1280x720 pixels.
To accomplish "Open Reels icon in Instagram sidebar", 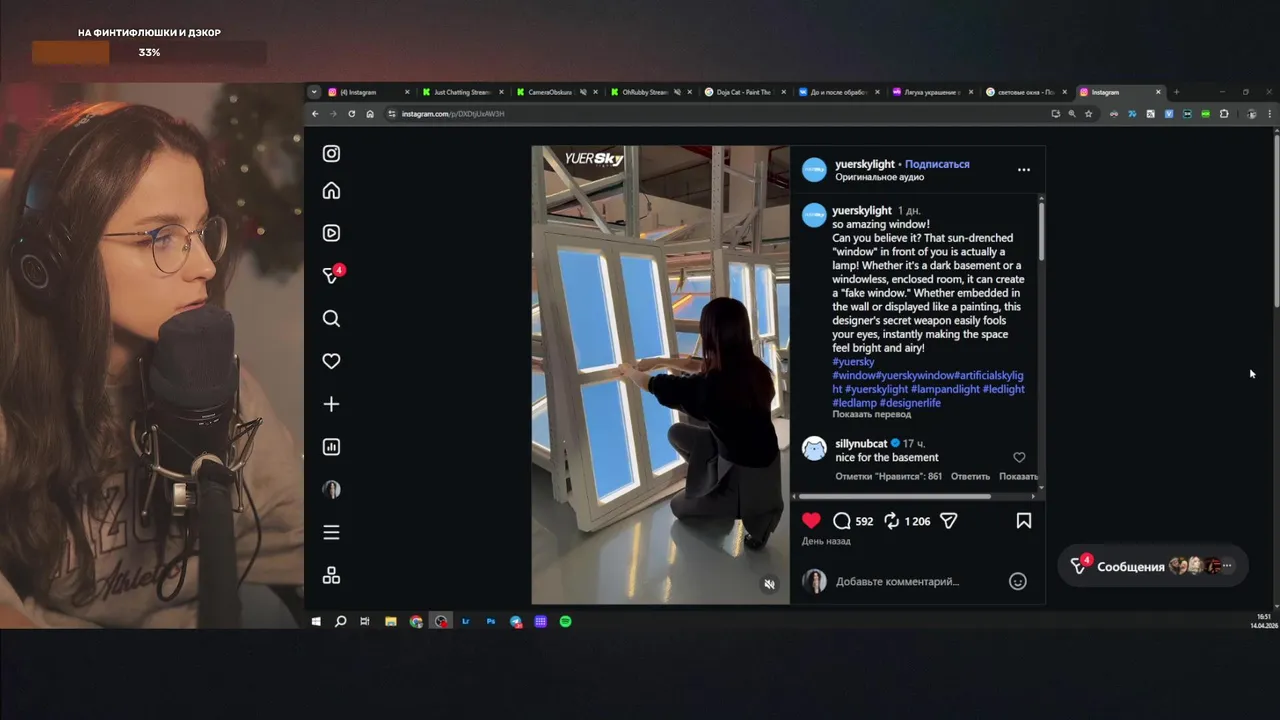I will 331,233.
